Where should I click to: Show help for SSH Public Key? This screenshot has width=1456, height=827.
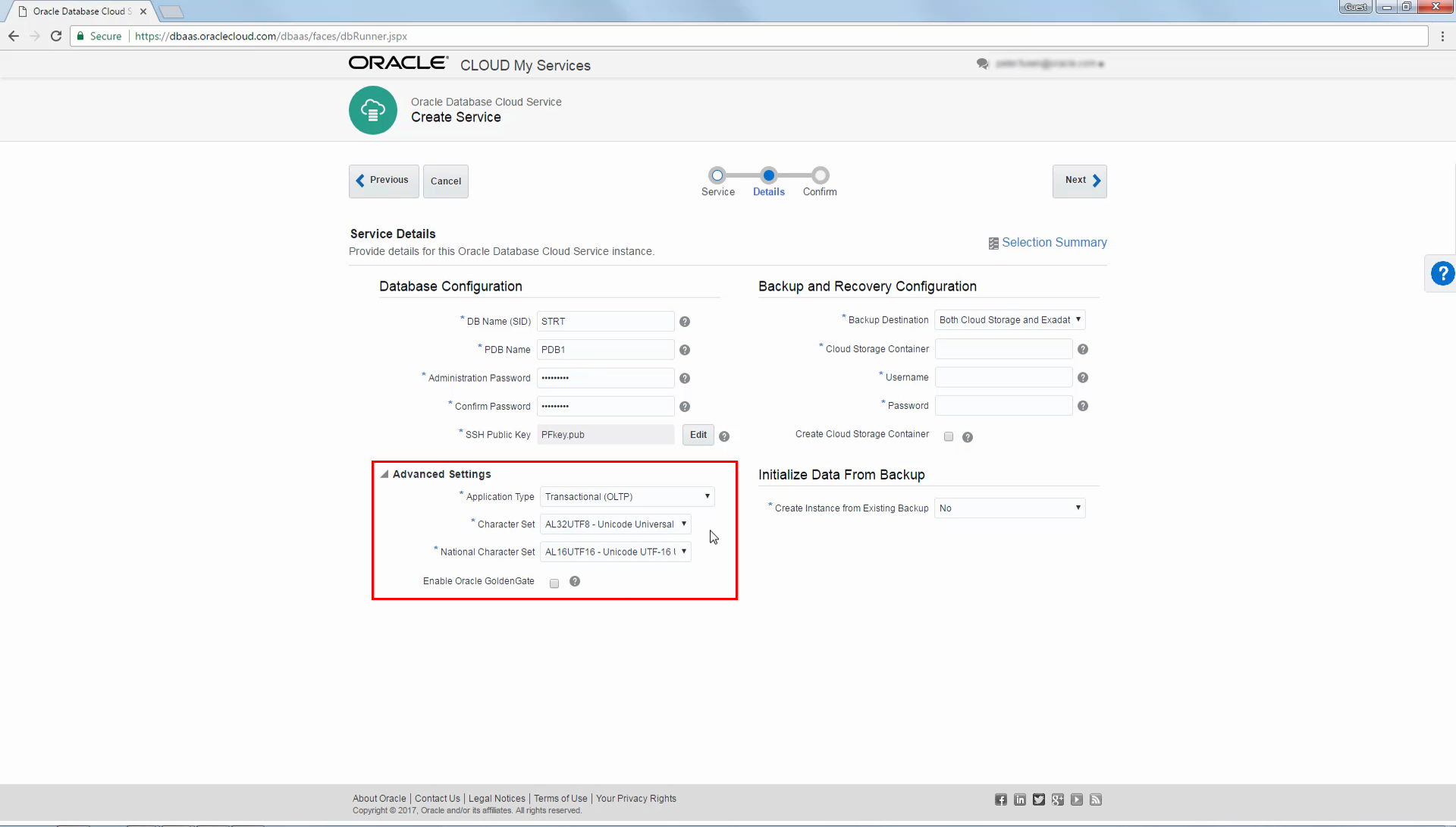coord(724,436)
